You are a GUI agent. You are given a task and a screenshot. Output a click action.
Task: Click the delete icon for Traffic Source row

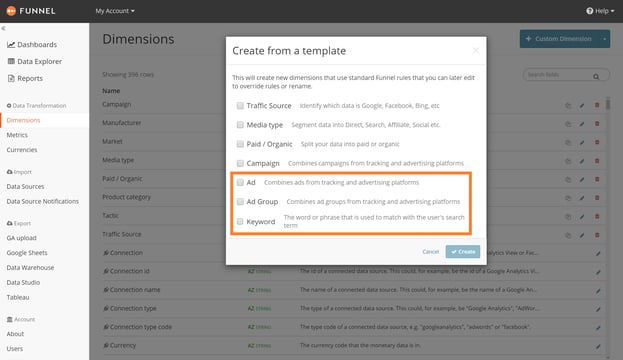pyautogui.click(x=597, y=235)
